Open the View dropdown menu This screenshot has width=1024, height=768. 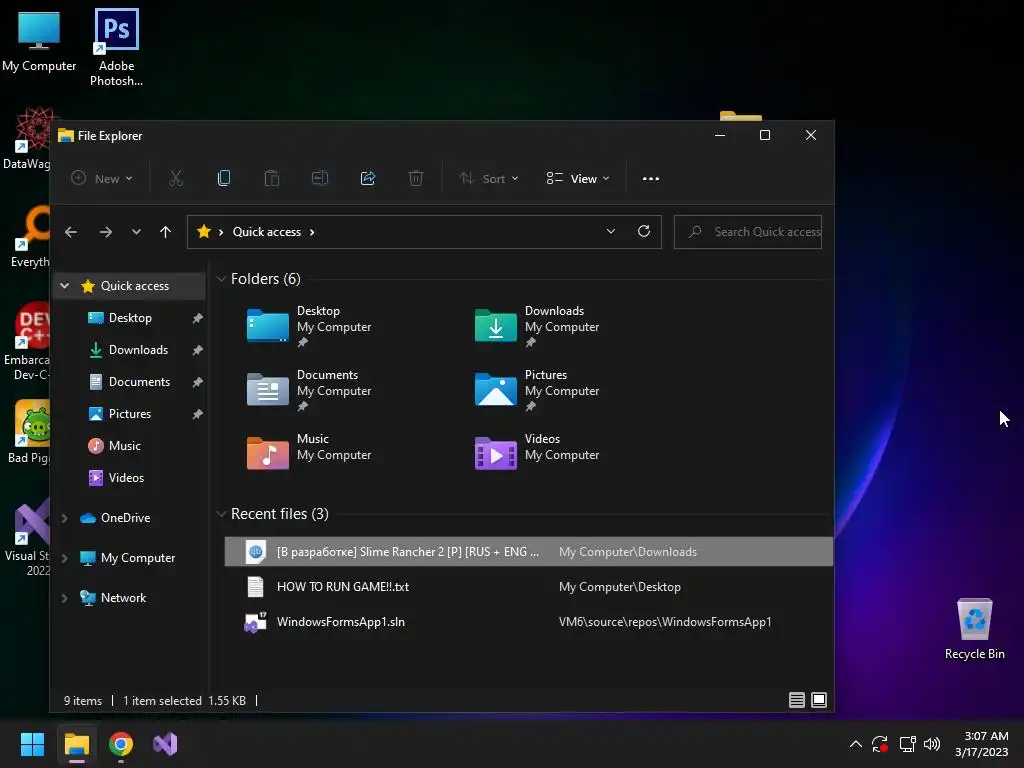578,178
